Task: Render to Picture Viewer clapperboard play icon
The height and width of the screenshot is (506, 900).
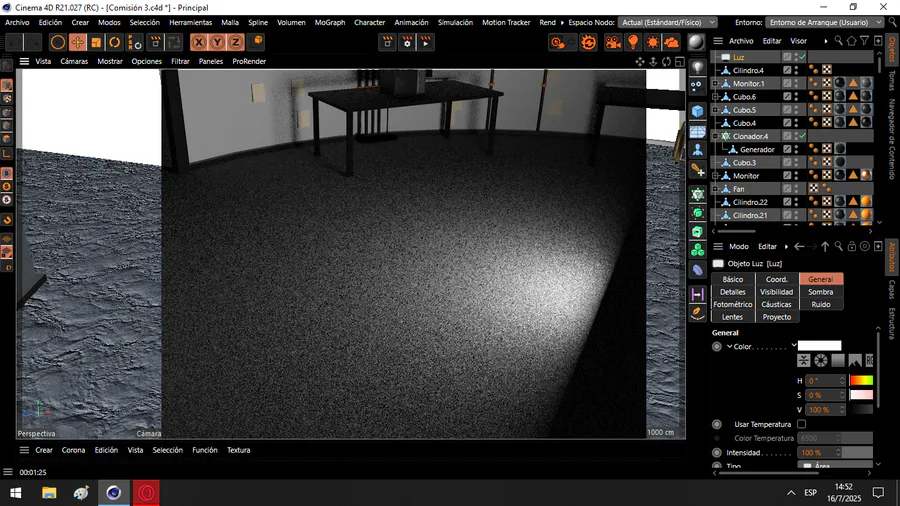Action: 425,42
